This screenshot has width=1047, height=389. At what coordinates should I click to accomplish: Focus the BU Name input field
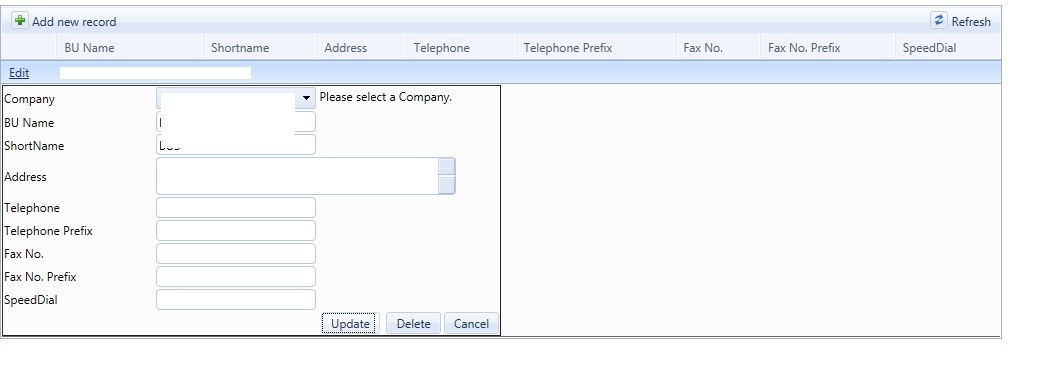(236, 122)
